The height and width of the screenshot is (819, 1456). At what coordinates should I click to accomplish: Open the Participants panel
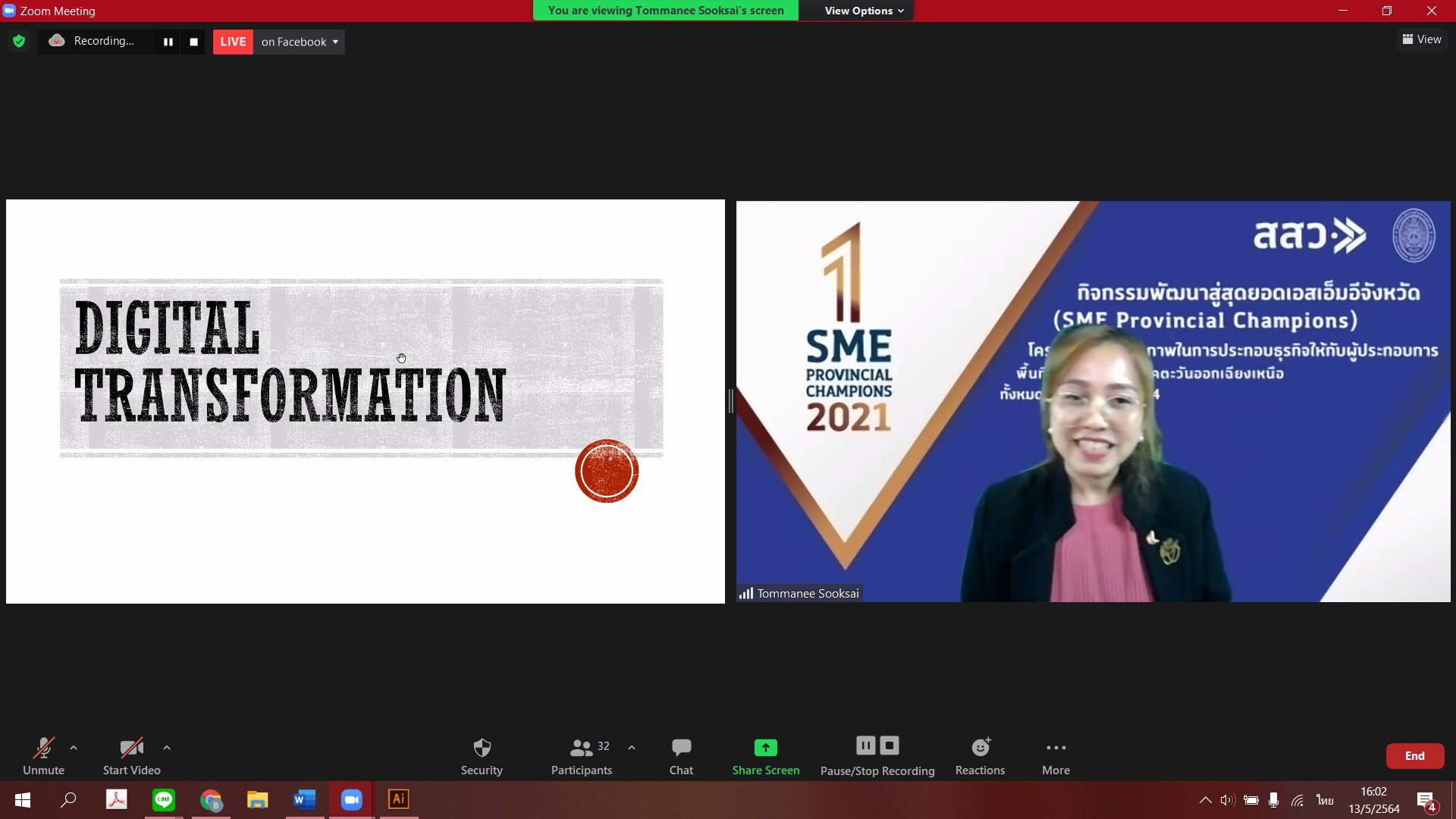tap(581, 755)
